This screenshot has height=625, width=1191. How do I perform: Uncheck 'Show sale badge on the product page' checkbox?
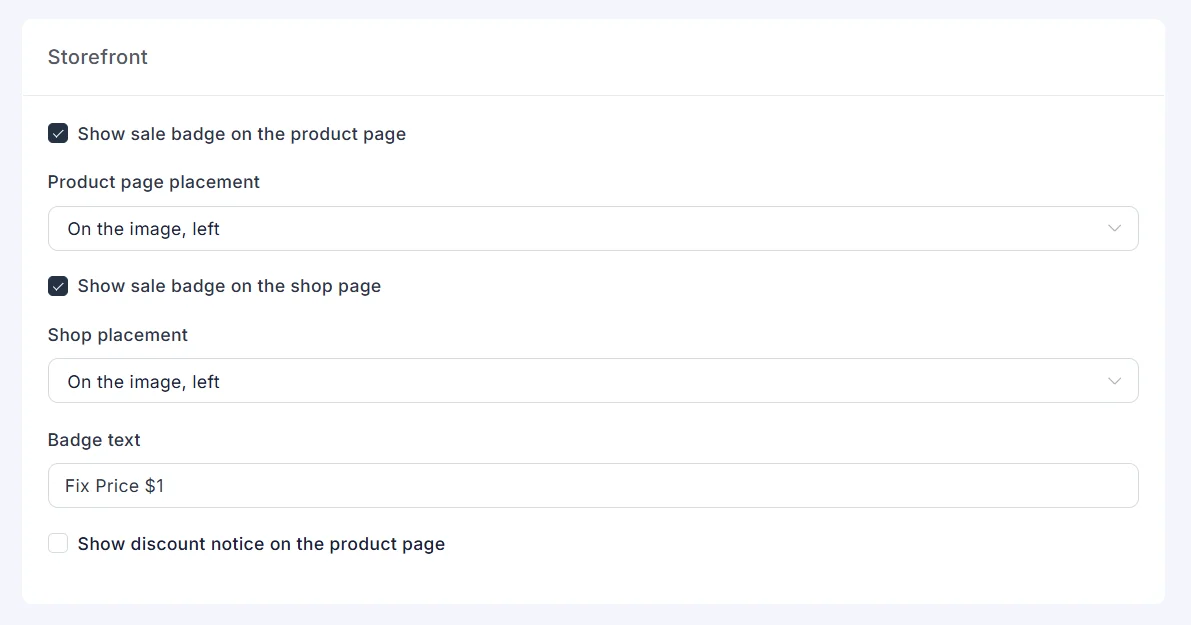tap(58, 134)
